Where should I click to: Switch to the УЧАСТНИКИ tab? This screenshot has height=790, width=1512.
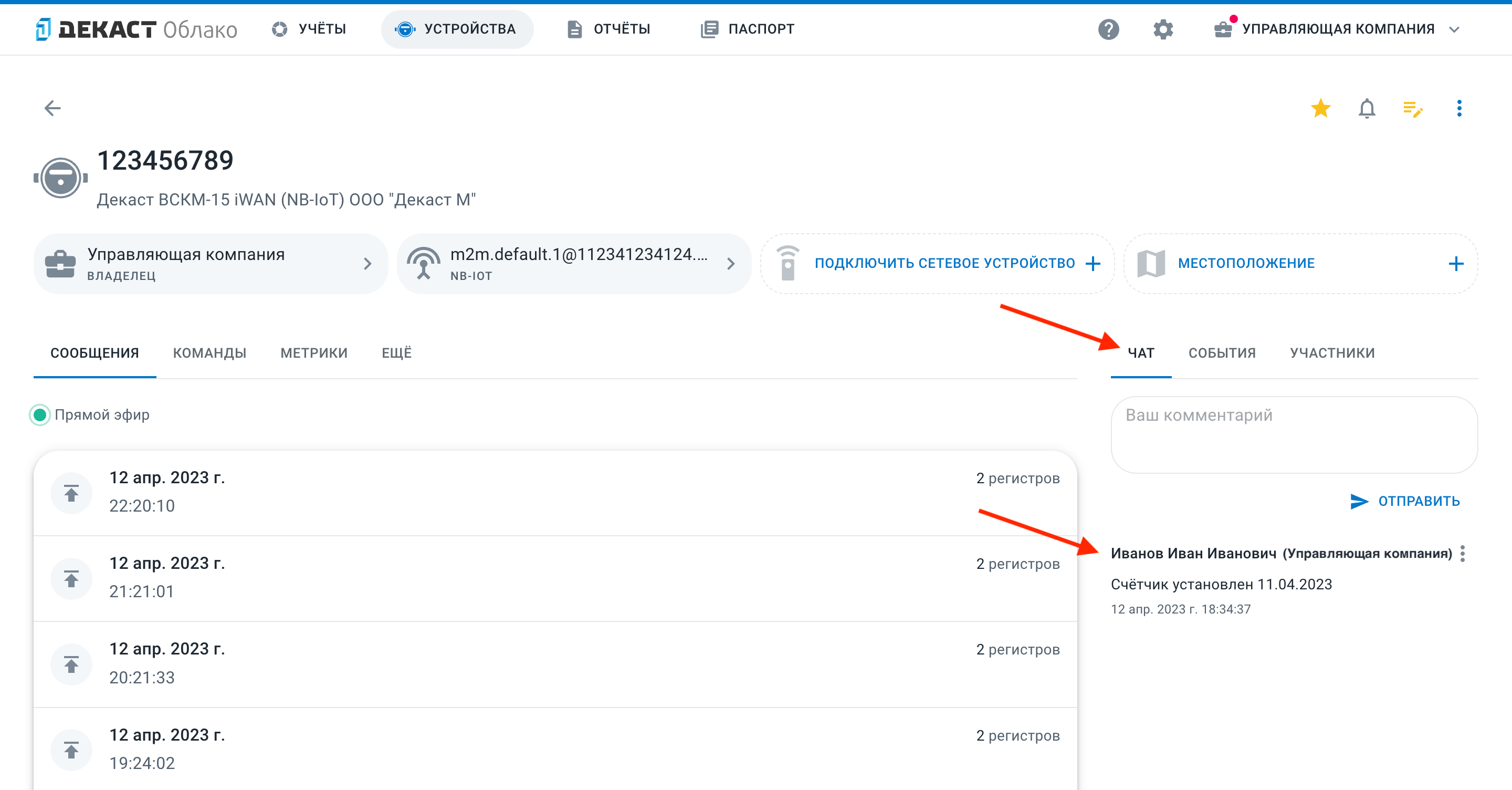click(1332, 353)
